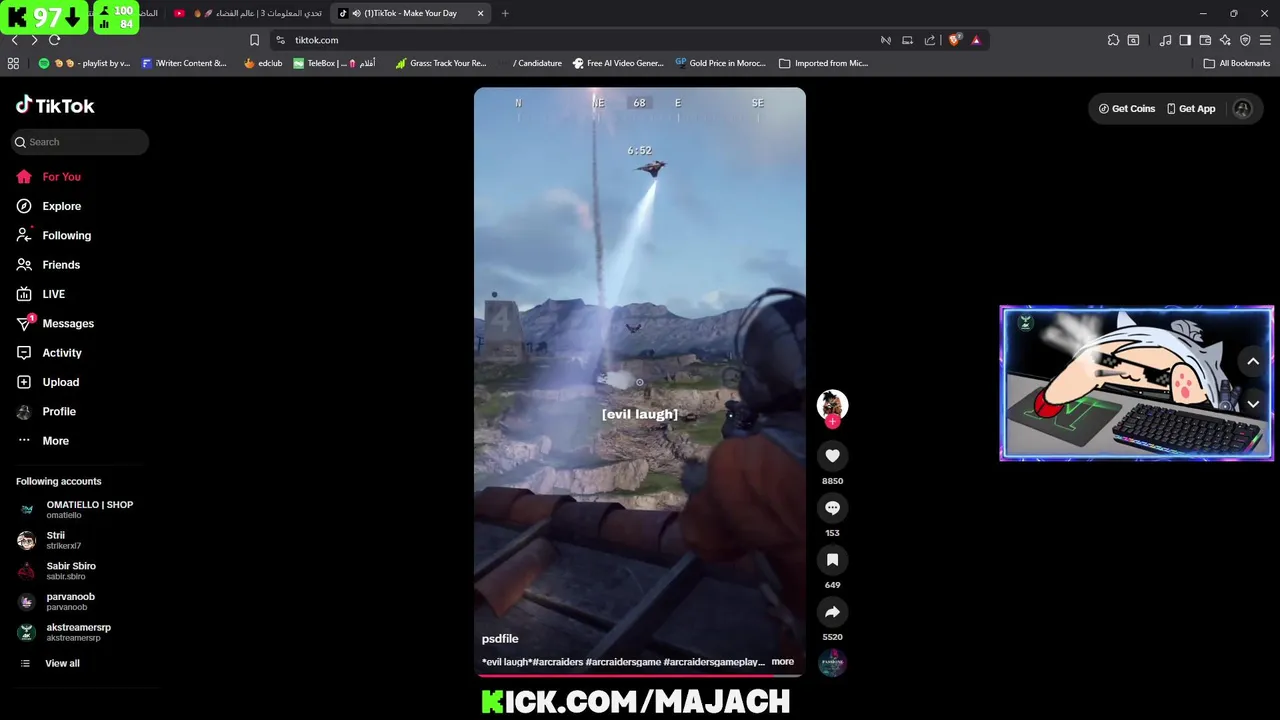Click the Get Coins button
This screenshot has width=1280, height=720.
click(1127, 109)
